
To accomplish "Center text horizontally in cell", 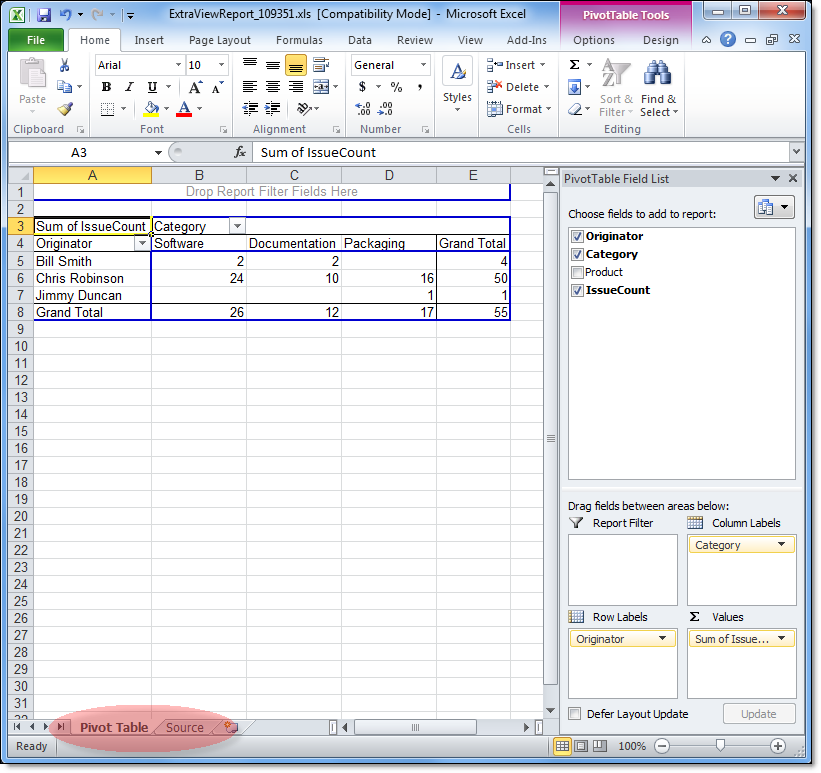I will 273,87.
